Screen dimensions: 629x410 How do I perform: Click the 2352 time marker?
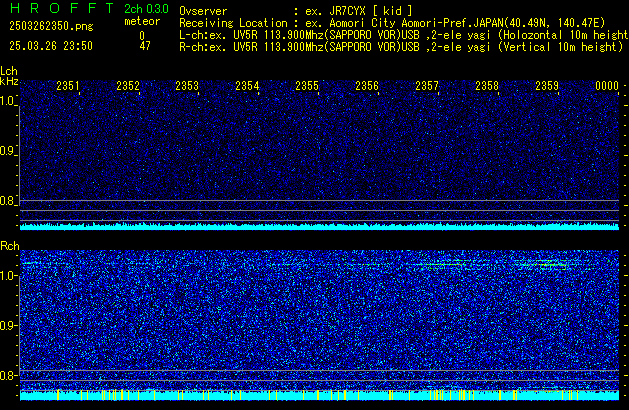[128, 86]
